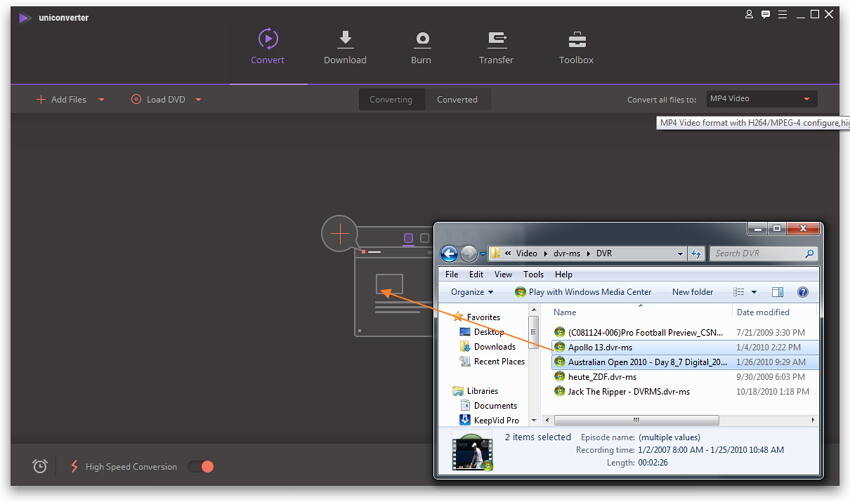
Task: Click Play with Windows Media Center
Action: 583,292
